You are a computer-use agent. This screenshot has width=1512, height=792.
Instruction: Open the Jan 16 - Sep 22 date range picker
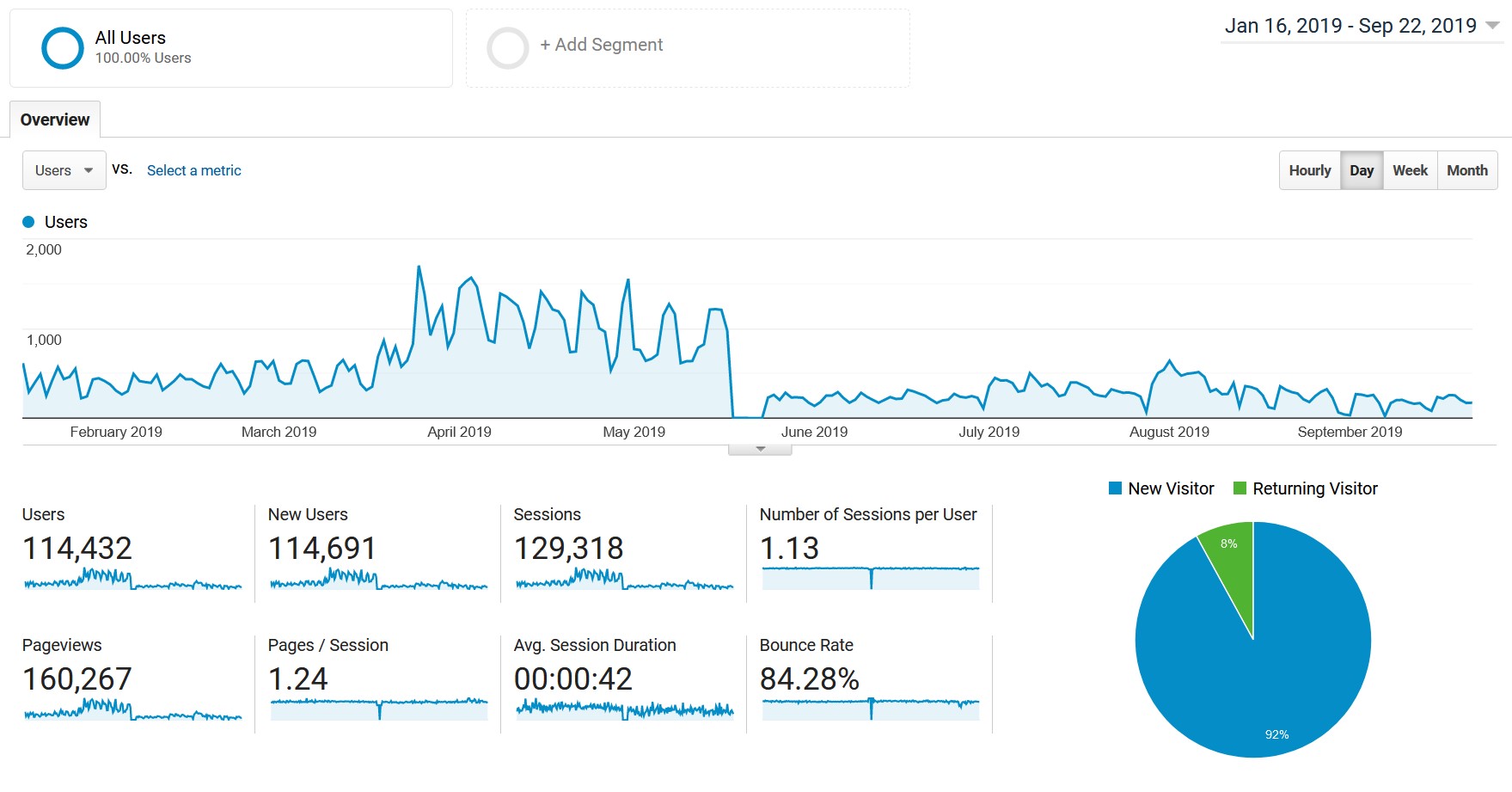[1350, 26]
